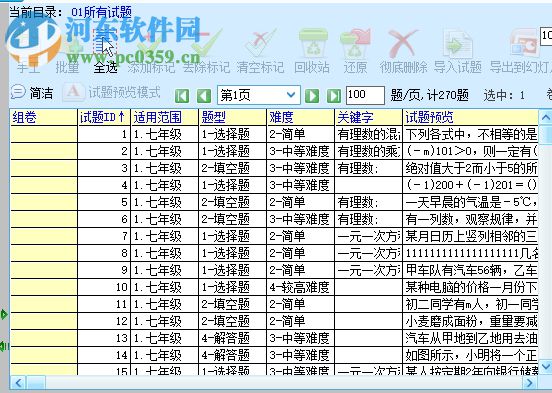This screenshot has height=393, width=552.
Task: Click the 题型 column header
Action: tap(232, 117)
